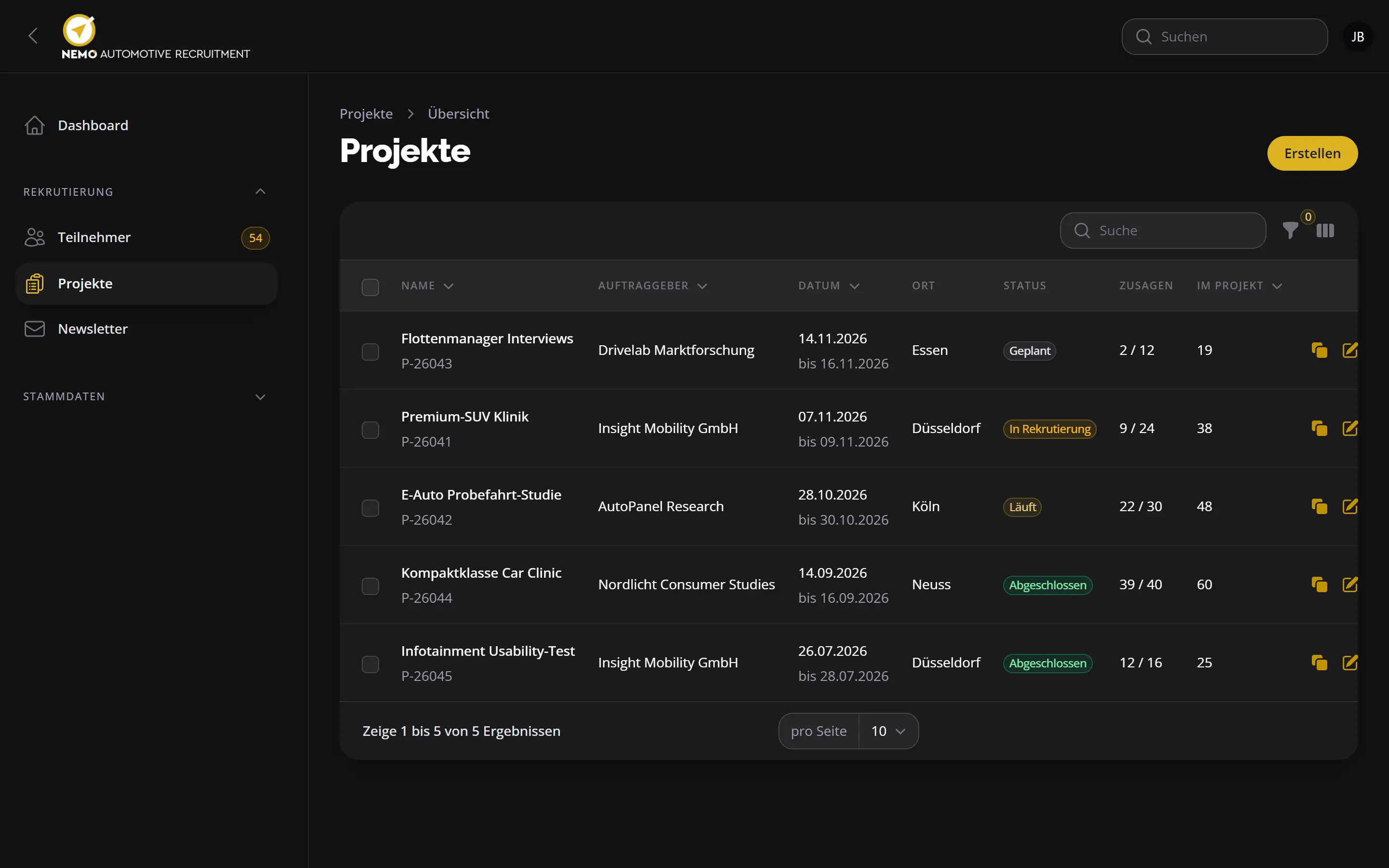Duplicate the Flottenmanager Interviews project

point(1319,350)
